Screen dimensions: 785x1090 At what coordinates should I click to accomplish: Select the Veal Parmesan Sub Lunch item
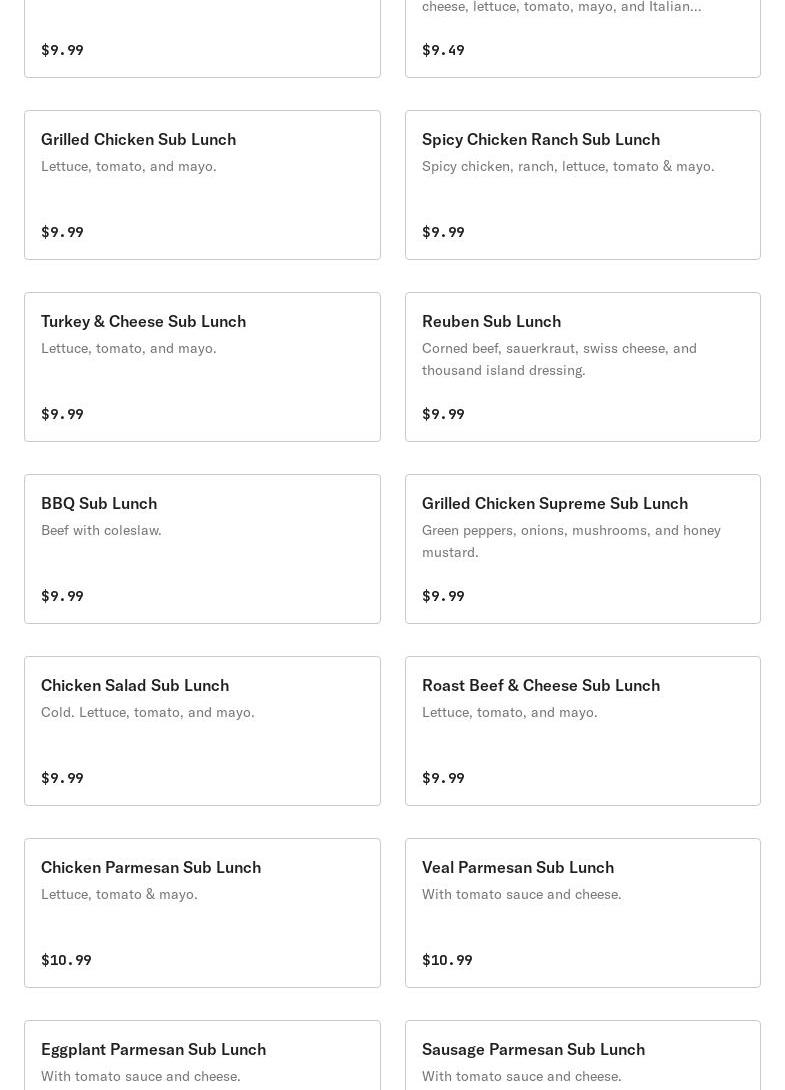[x=582, y=913]
